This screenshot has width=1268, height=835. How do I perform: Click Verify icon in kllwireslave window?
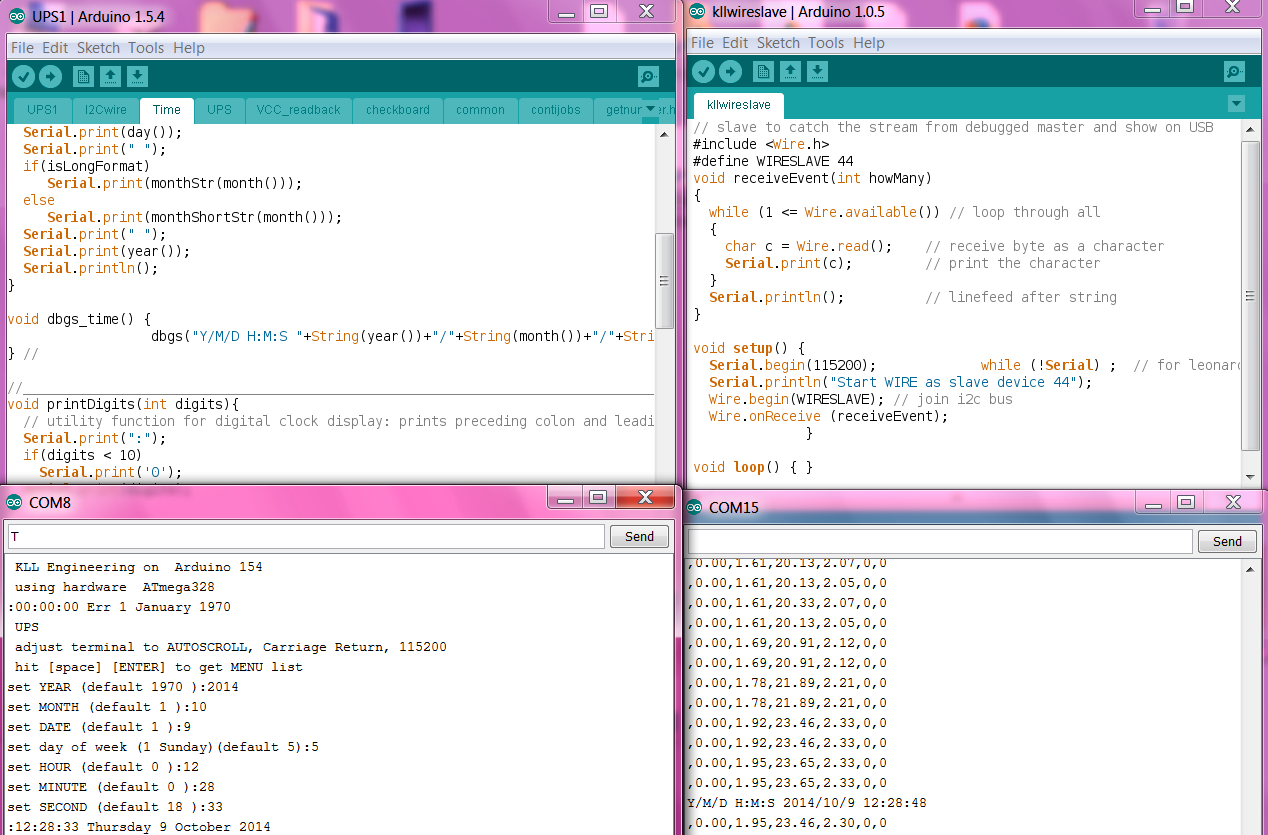point(704,72)
